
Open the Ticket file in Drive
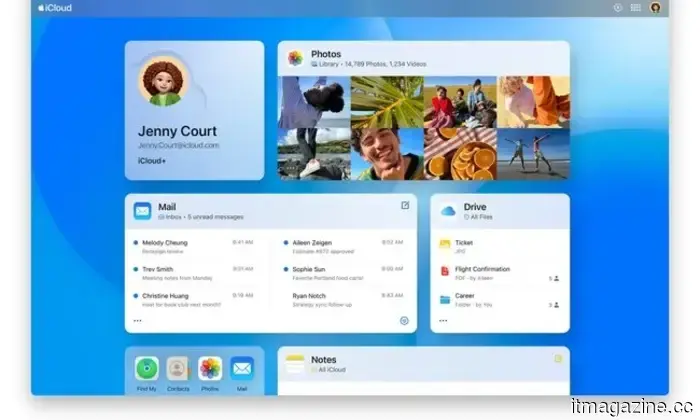(x=500, y=247)
